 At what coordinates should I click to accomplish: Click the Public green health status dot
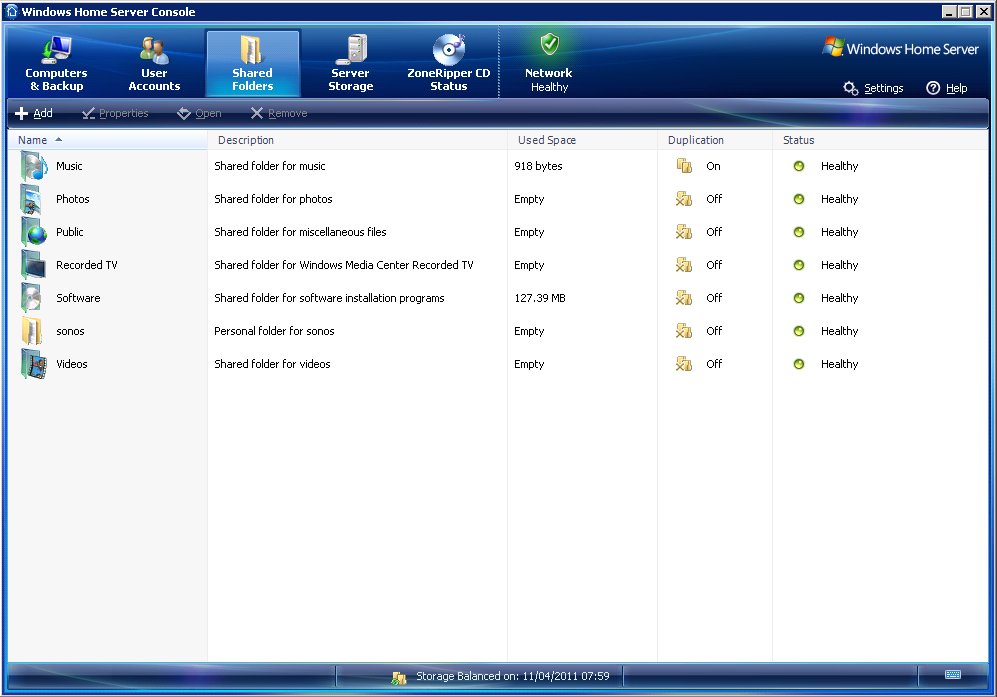click(x=799, y=232)
